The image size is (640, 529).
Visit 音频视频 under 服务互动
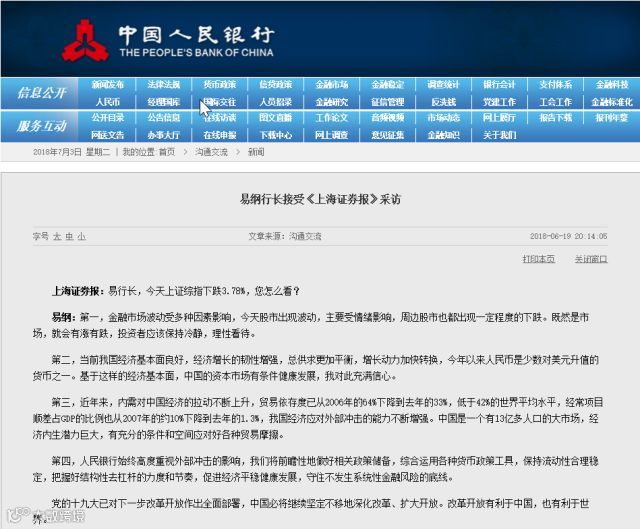[388, 118]
